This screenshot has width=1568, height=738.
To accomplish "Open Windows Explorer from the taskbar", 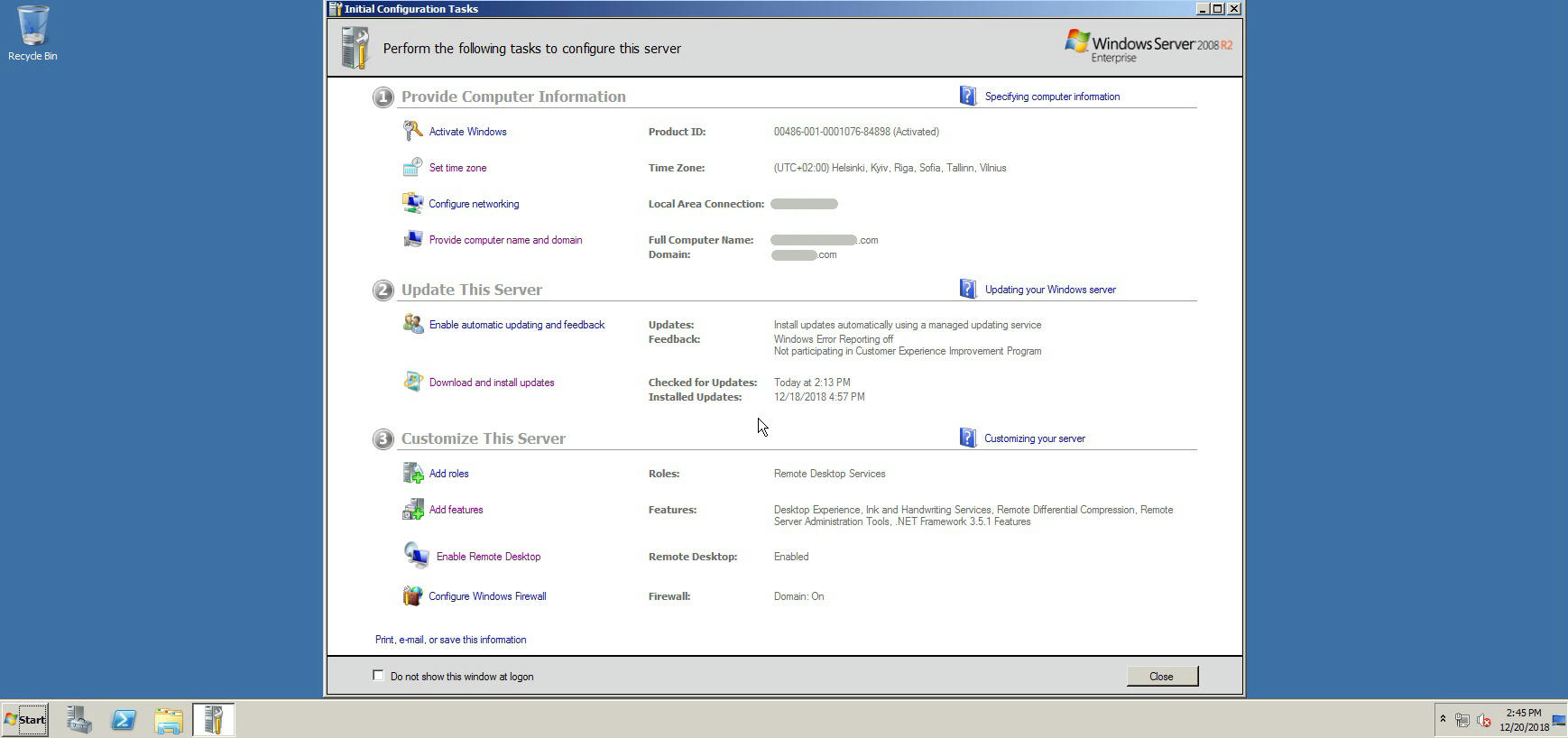I will (x=169, y=720).
